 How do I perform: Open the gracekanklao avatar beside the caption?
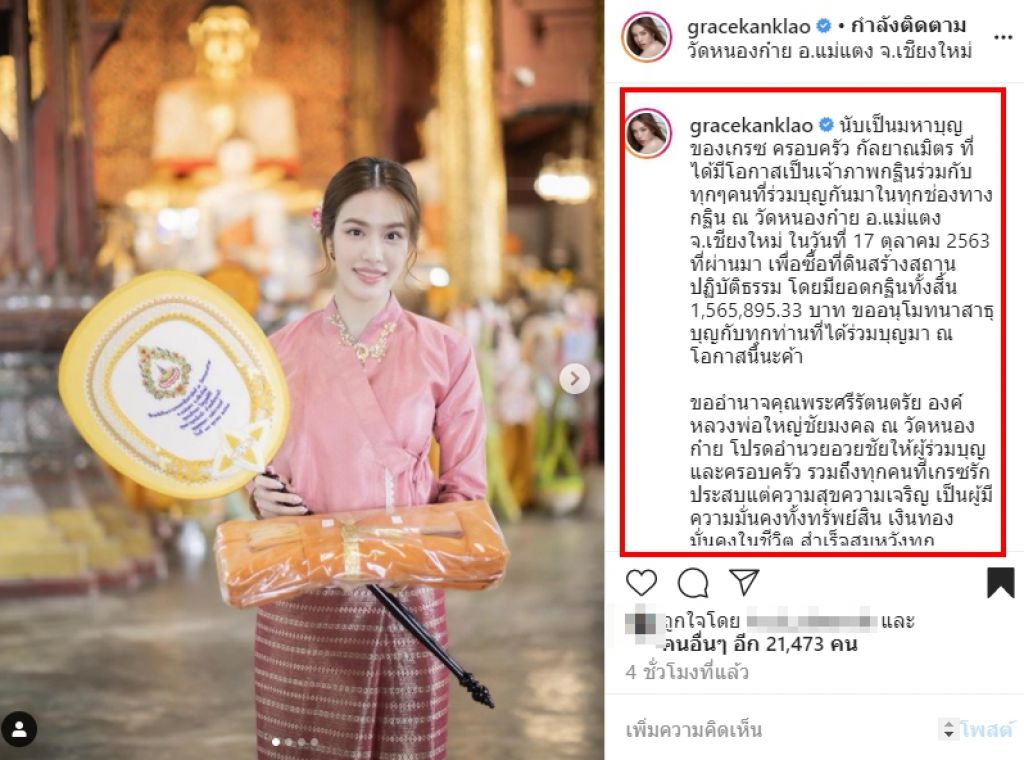pyautogui.click(x=648, y=134)
